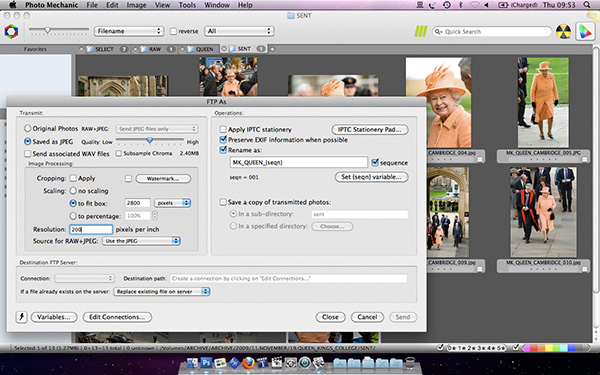
Task: Select Original Photos radio button
Action: (x=28, y=129)
